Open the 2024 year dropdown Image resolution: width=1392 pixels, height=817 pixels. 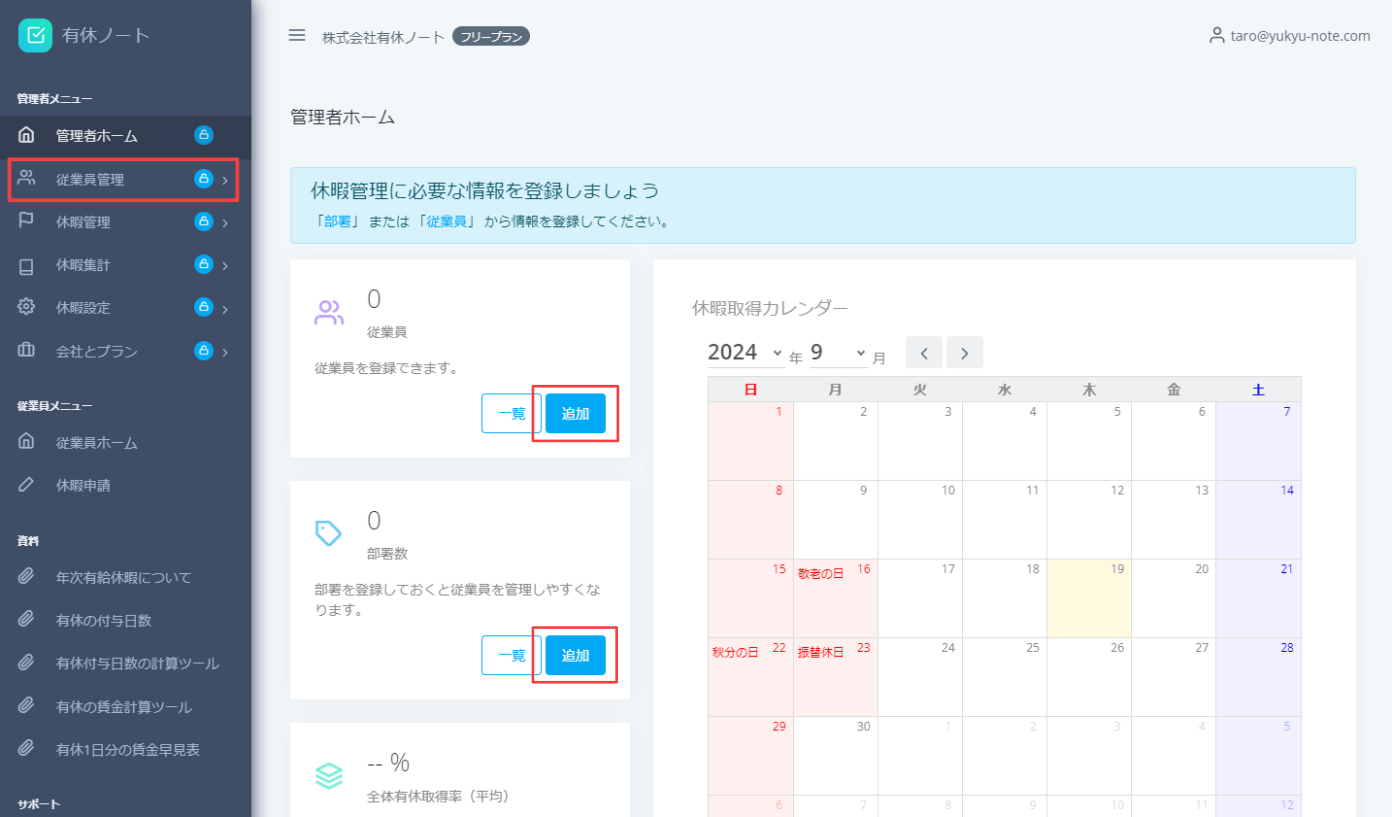click(744, 352)
